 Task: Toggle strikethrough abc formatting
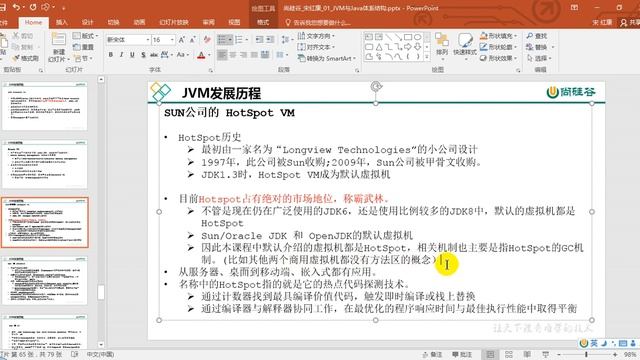tap(154, 55)
